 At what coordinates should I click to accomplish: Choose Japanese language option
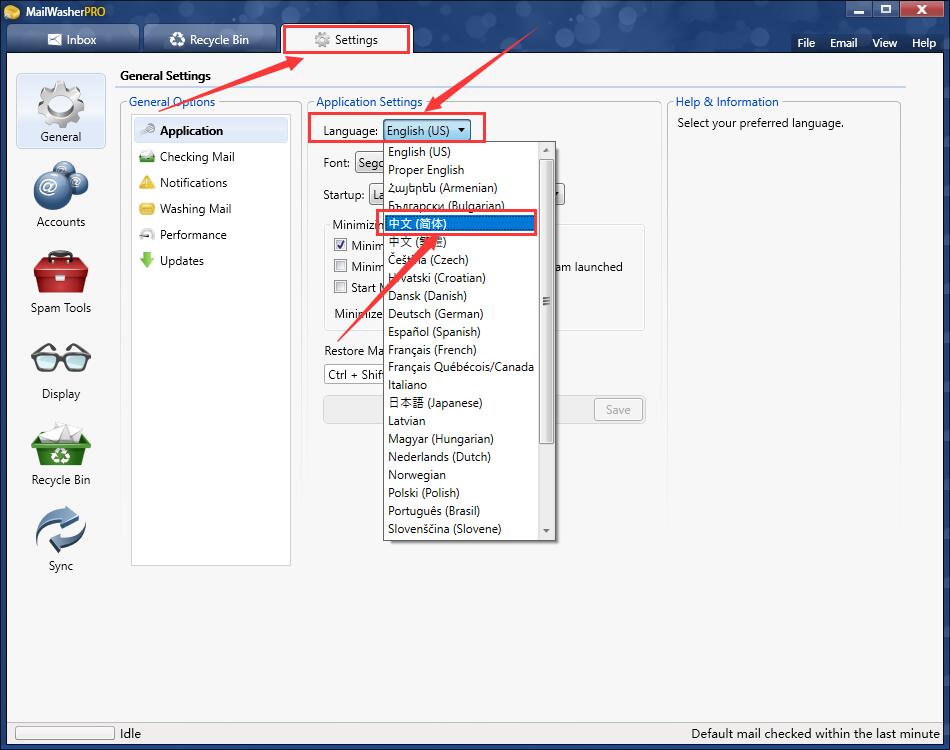[461, 403]
